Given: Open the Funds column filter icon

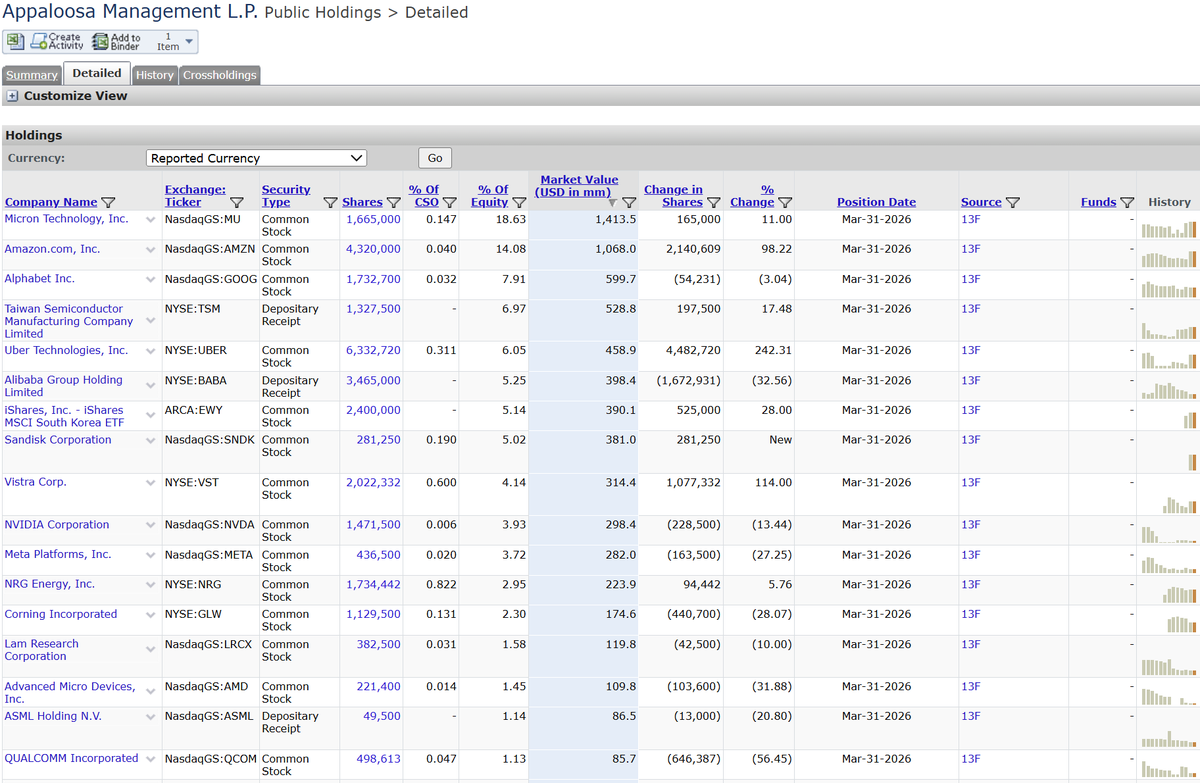Looking at the screenshot, I should [1127, 203].
